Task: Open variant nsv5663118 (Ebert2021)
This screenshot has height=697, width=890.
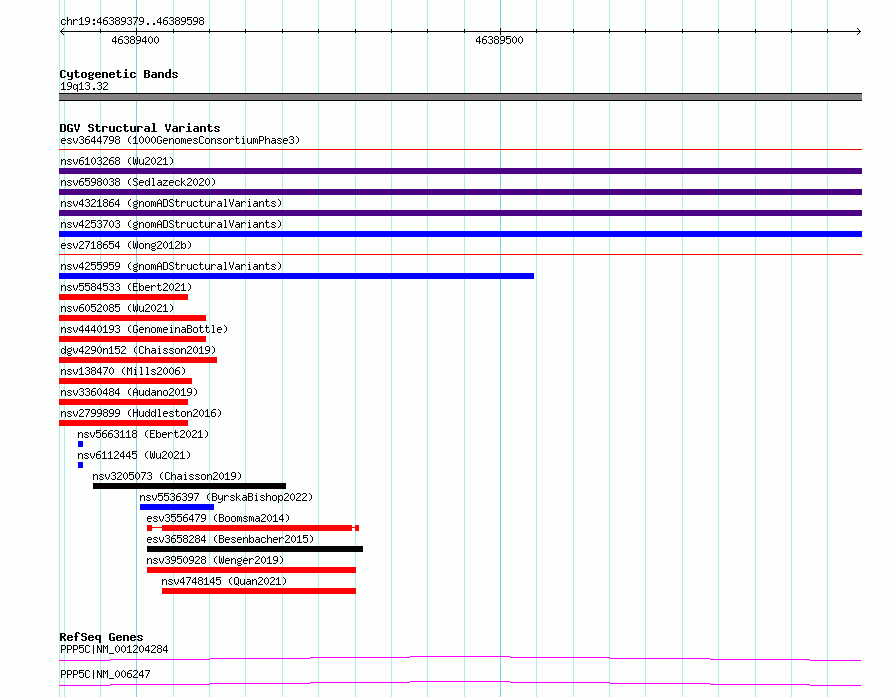Action: click(143, 434)
